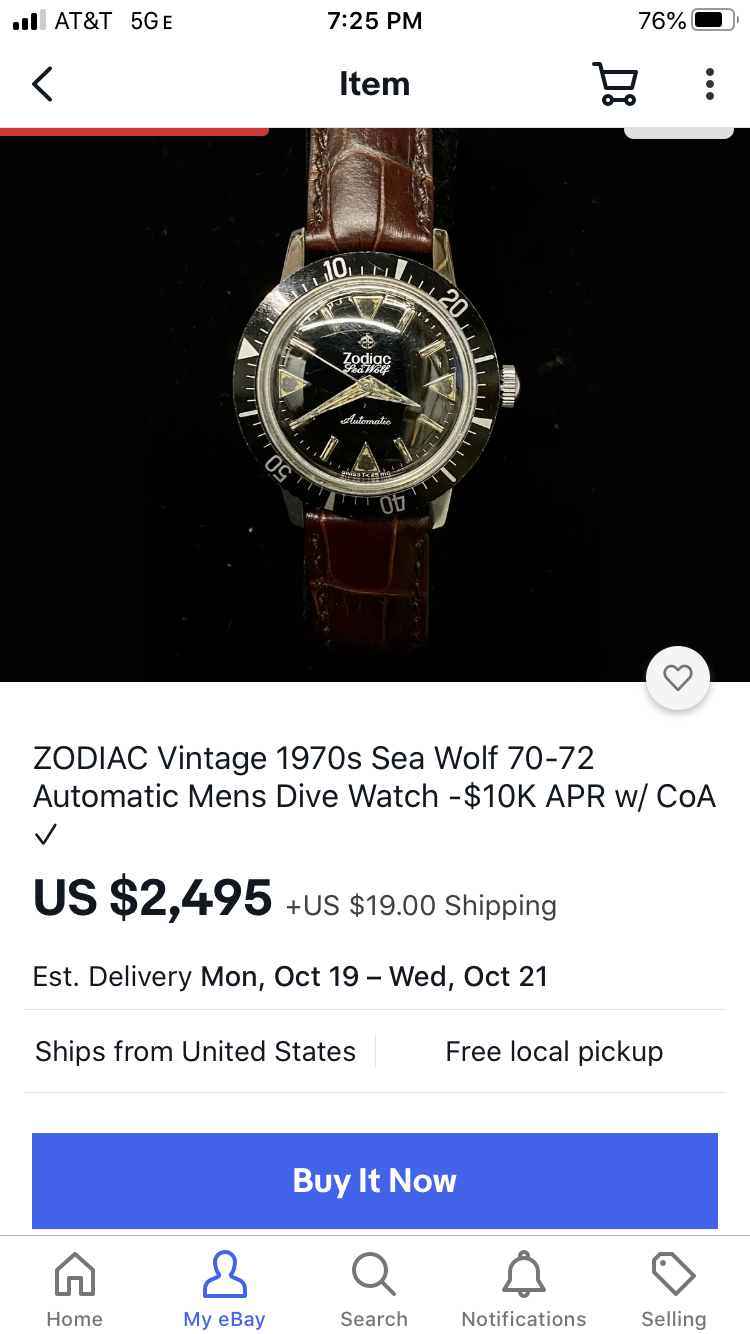The width and height of the screenshot is (750, 1334).
Task: Open the three-dot more options menu
Action: pyautogui.click(x=709, y=84)
